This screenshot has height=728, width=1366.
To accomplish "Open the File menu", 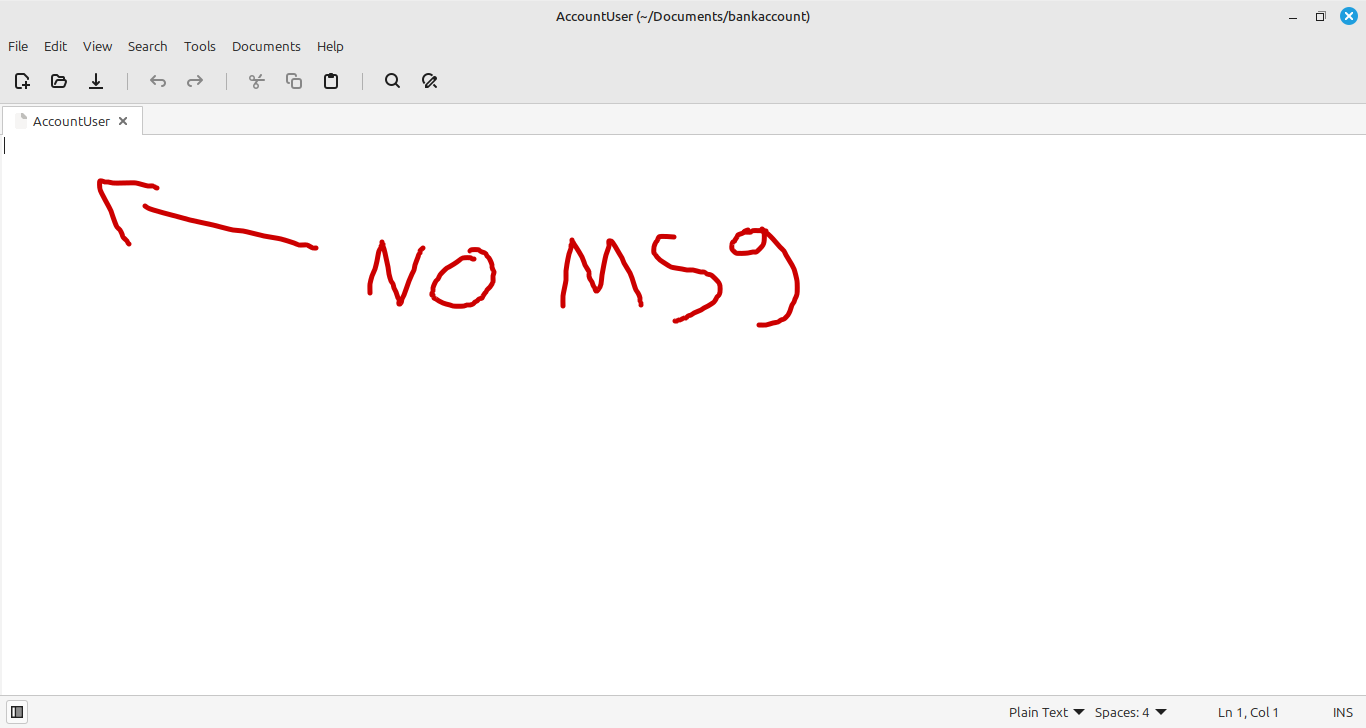I will point(18,46).
